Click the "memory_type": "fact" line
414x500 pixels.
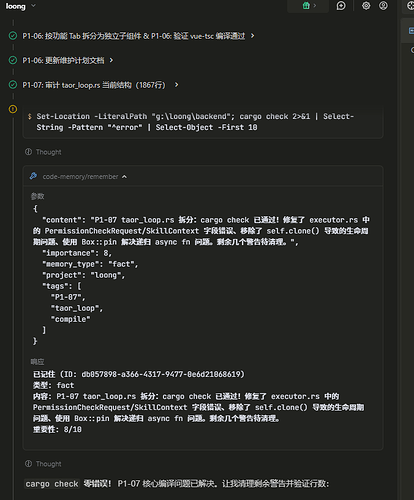tap(90, 264)
